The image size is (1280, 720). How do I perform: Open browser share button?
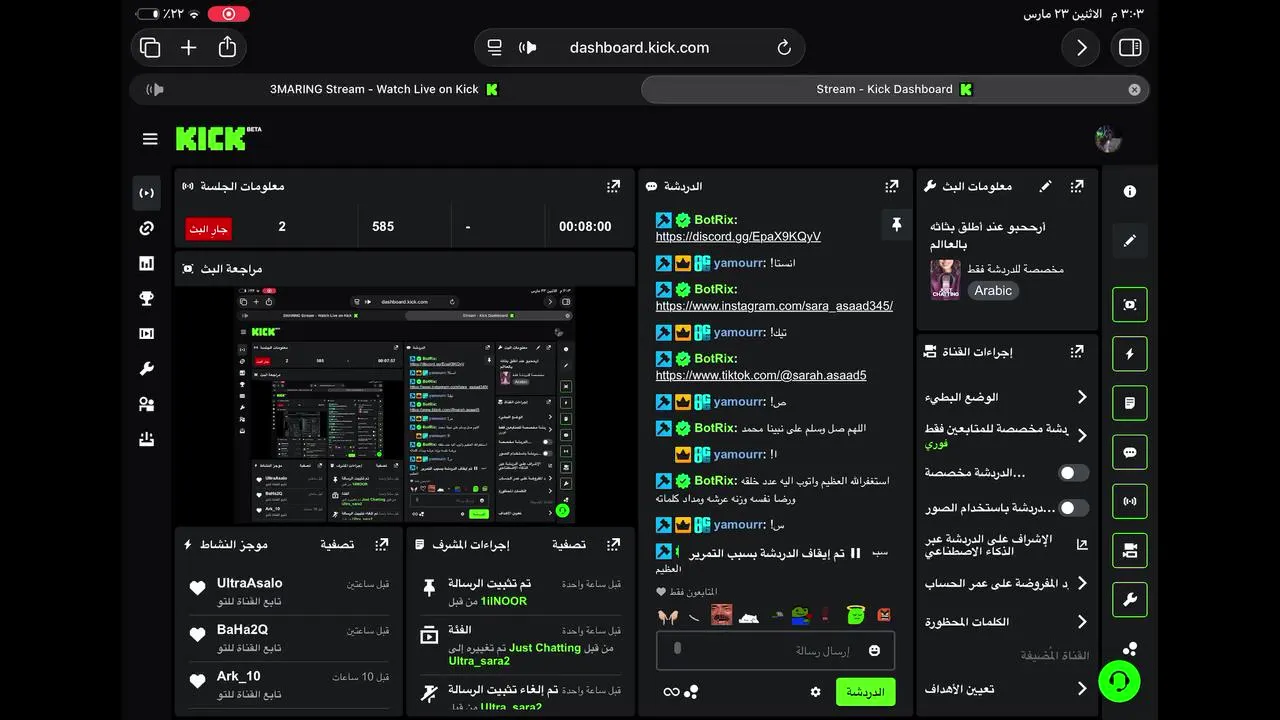(x=228, y=47)
